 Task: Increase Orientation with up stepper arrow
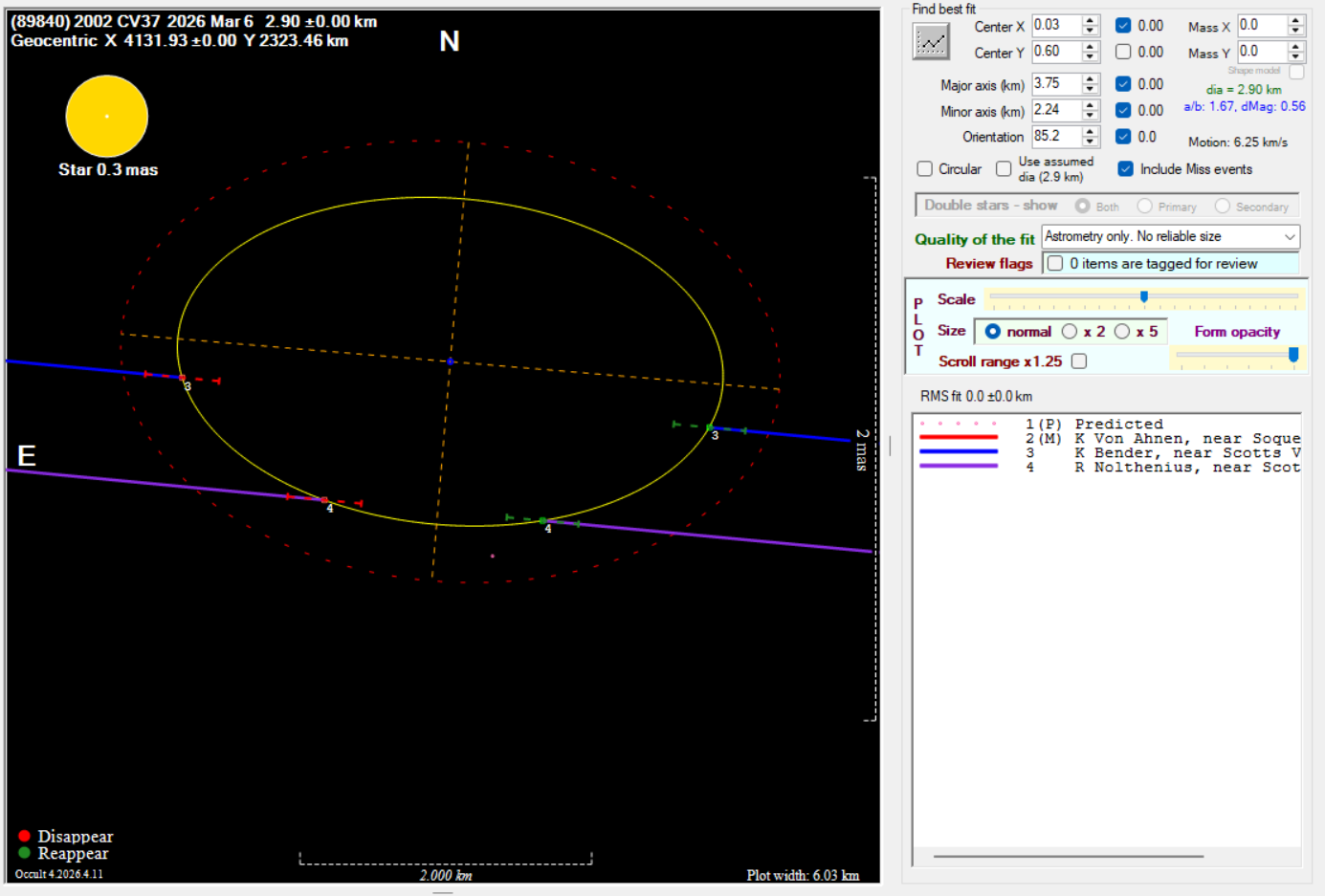tap(1090, 132)
